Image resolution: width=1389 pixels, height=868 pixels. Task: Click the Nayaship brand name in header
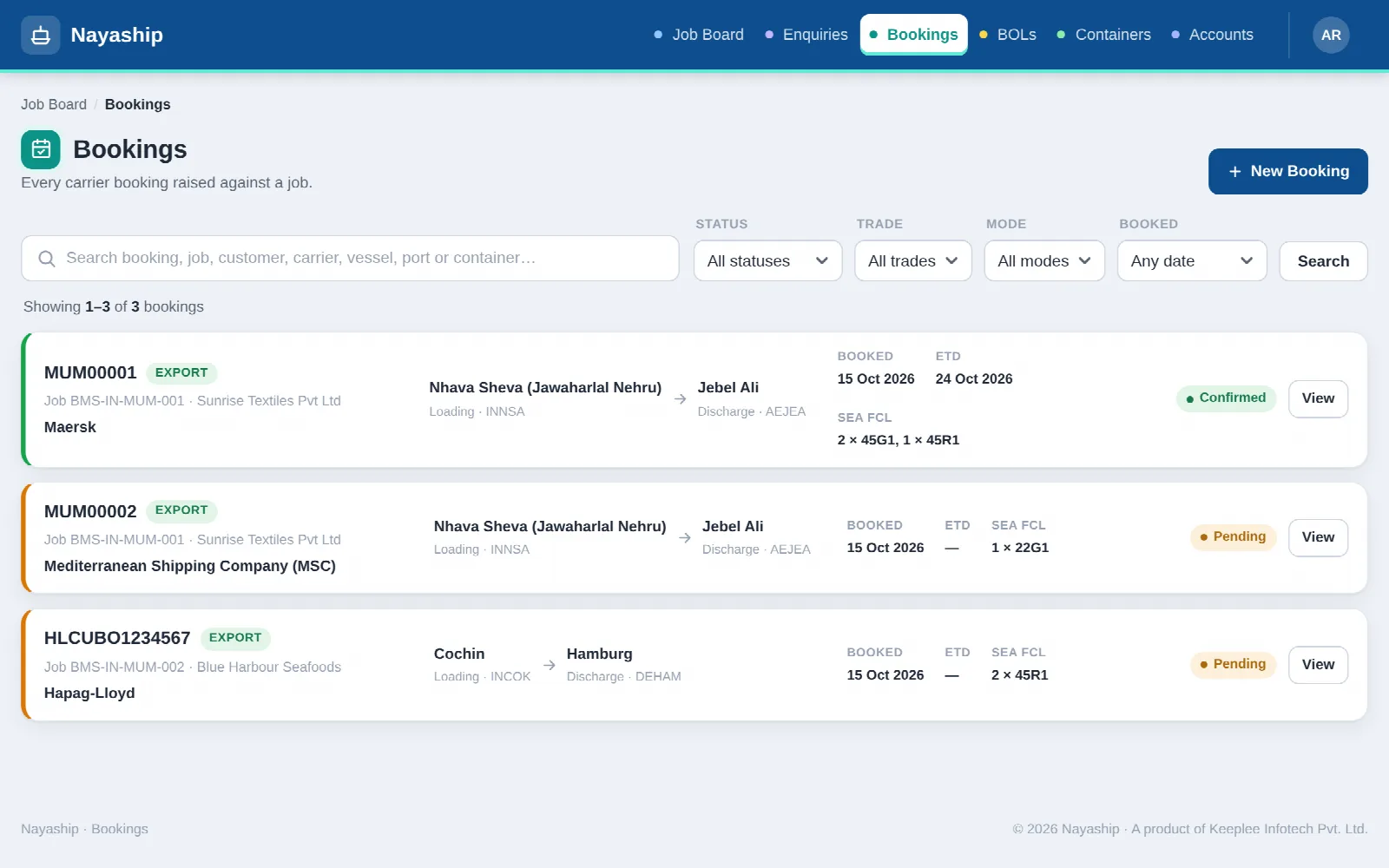[117, 36]
